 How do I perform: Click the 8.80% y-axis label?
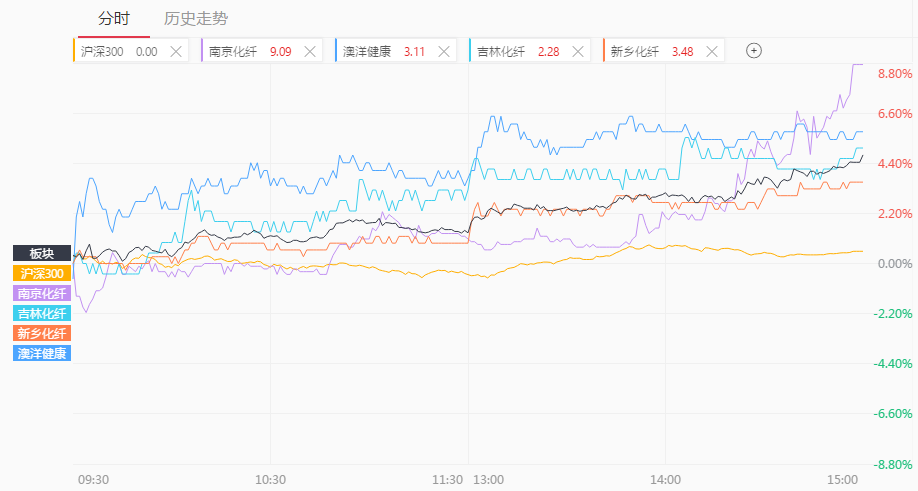tap(895, 74)
